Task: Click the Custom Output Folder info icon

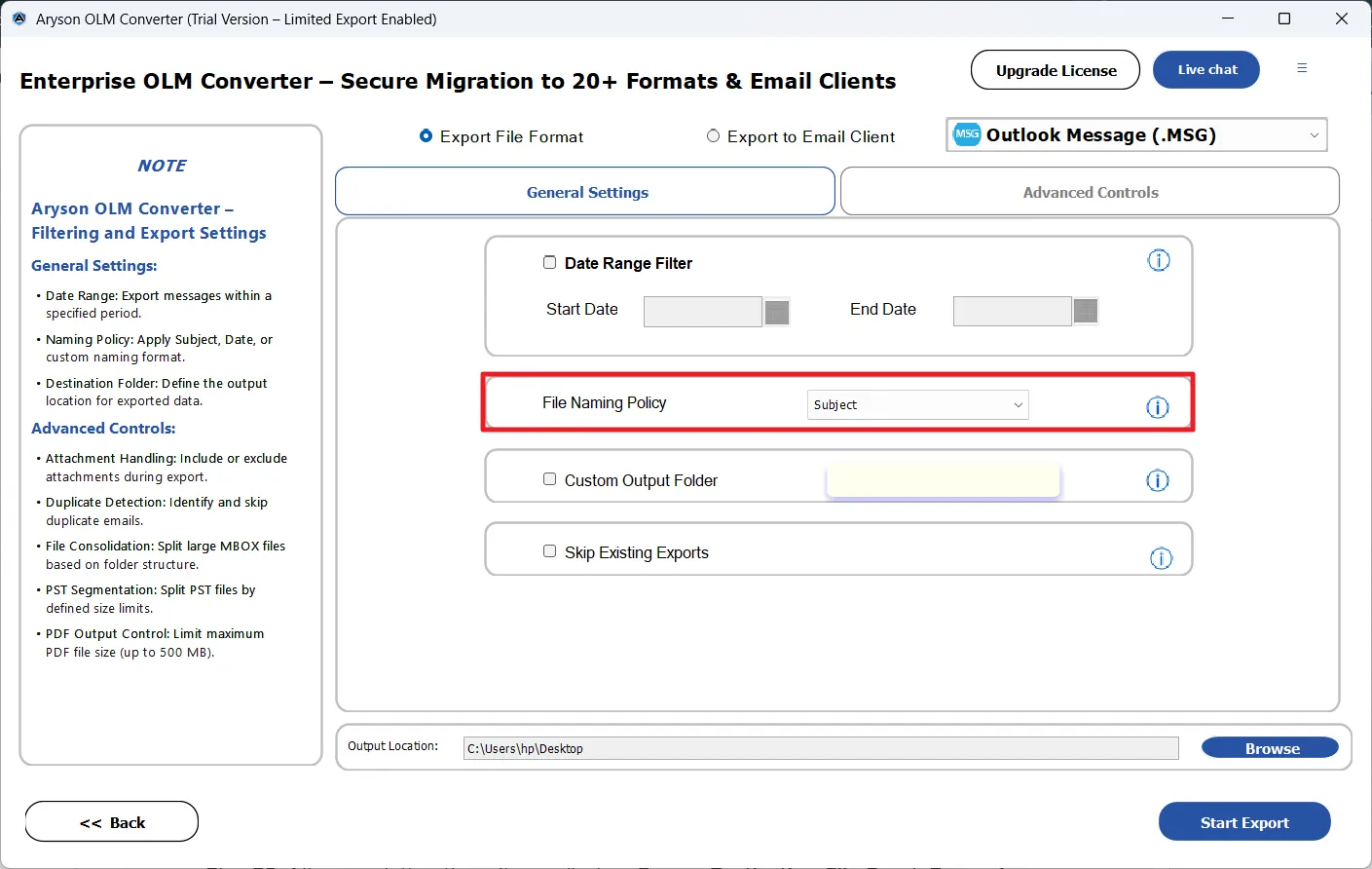Action: pos(1157,480)
